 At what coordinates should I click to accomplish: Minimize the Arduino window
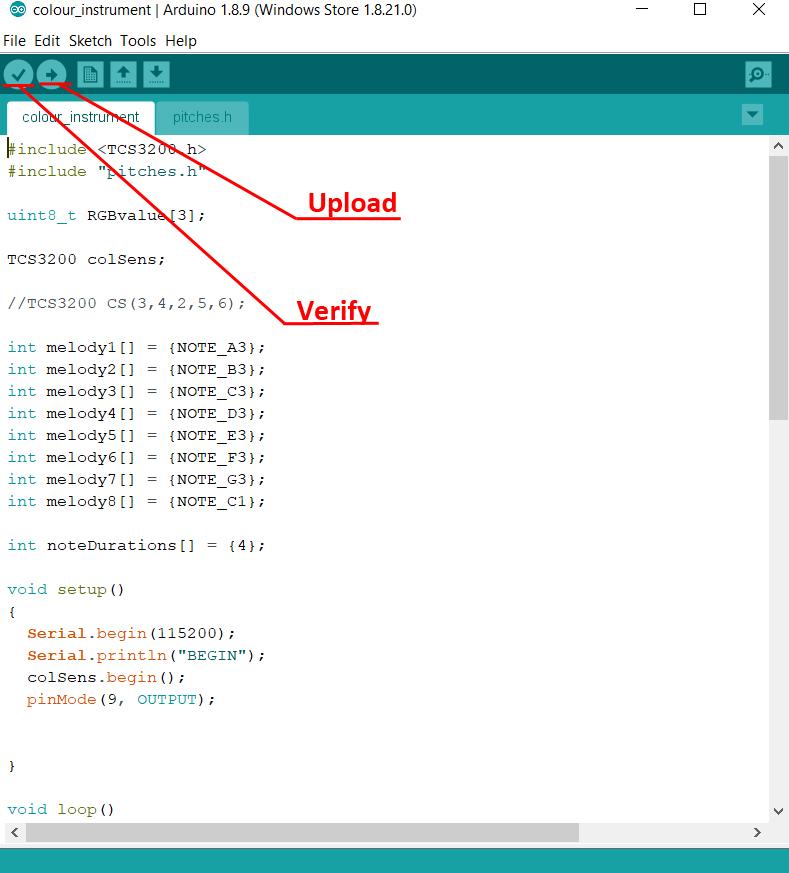pyautogui.click(x=642, y=9)
